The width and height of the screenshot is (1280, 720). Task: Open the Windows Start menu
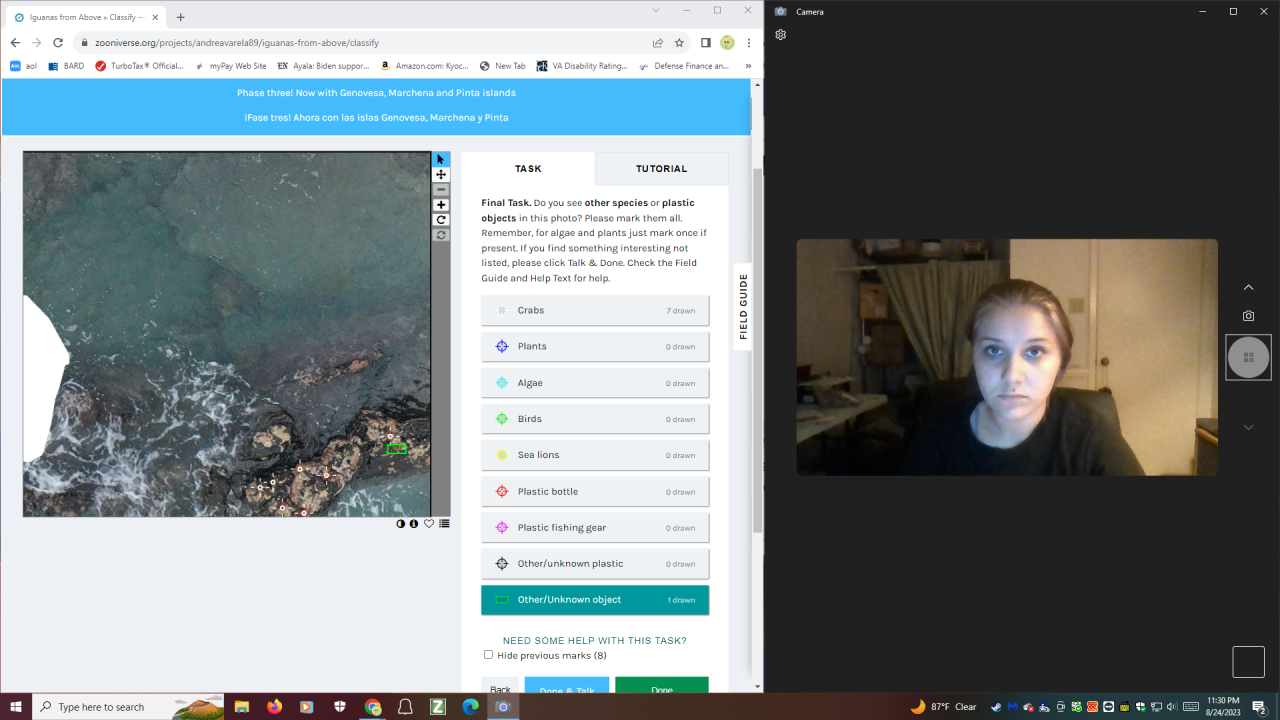click(x=16, y=707)
